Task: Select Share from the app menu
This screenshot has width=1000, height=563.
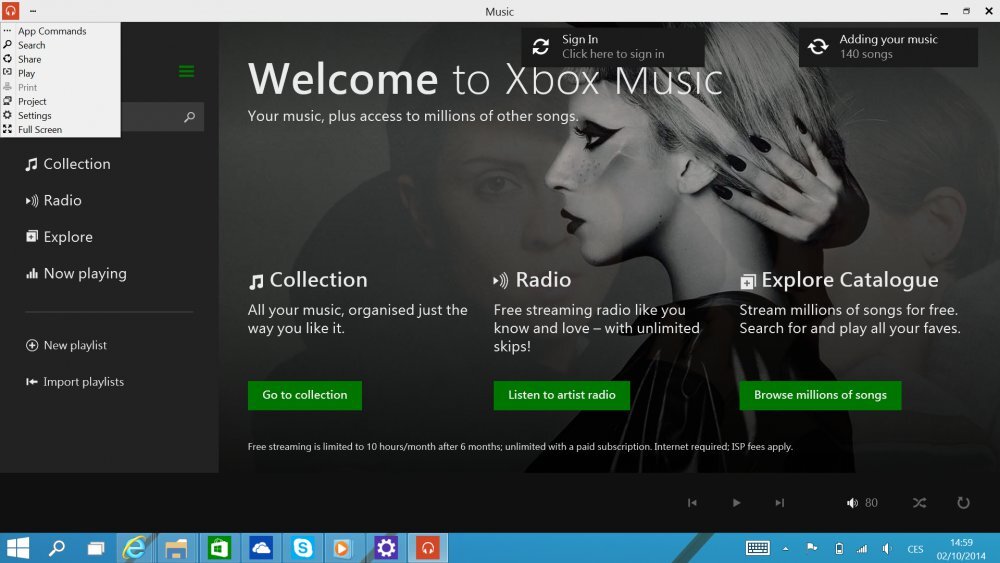Action: click(29, 59)
